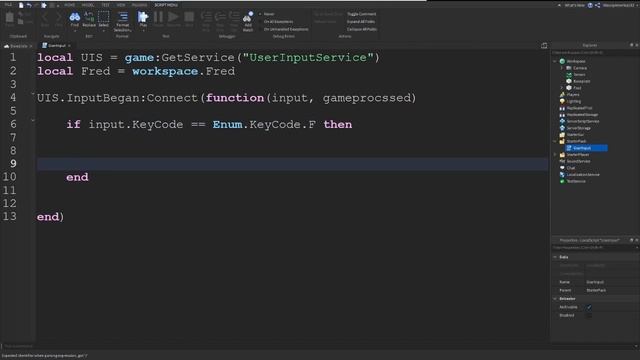Collapse the StarterPack tree node
The image size is (640, 360).
555,141
